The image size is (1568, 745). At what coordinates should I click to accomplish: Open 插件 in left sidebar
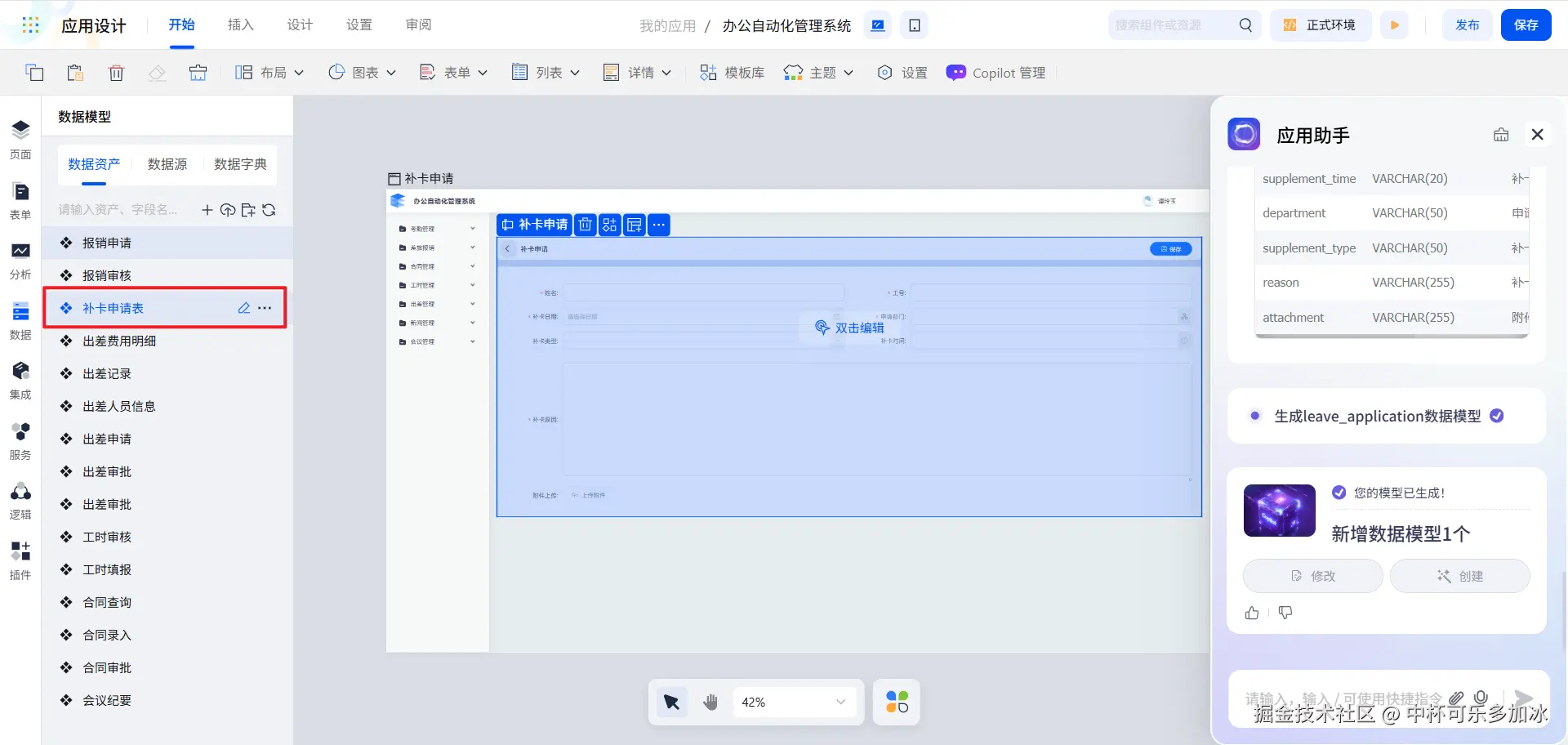20,561
